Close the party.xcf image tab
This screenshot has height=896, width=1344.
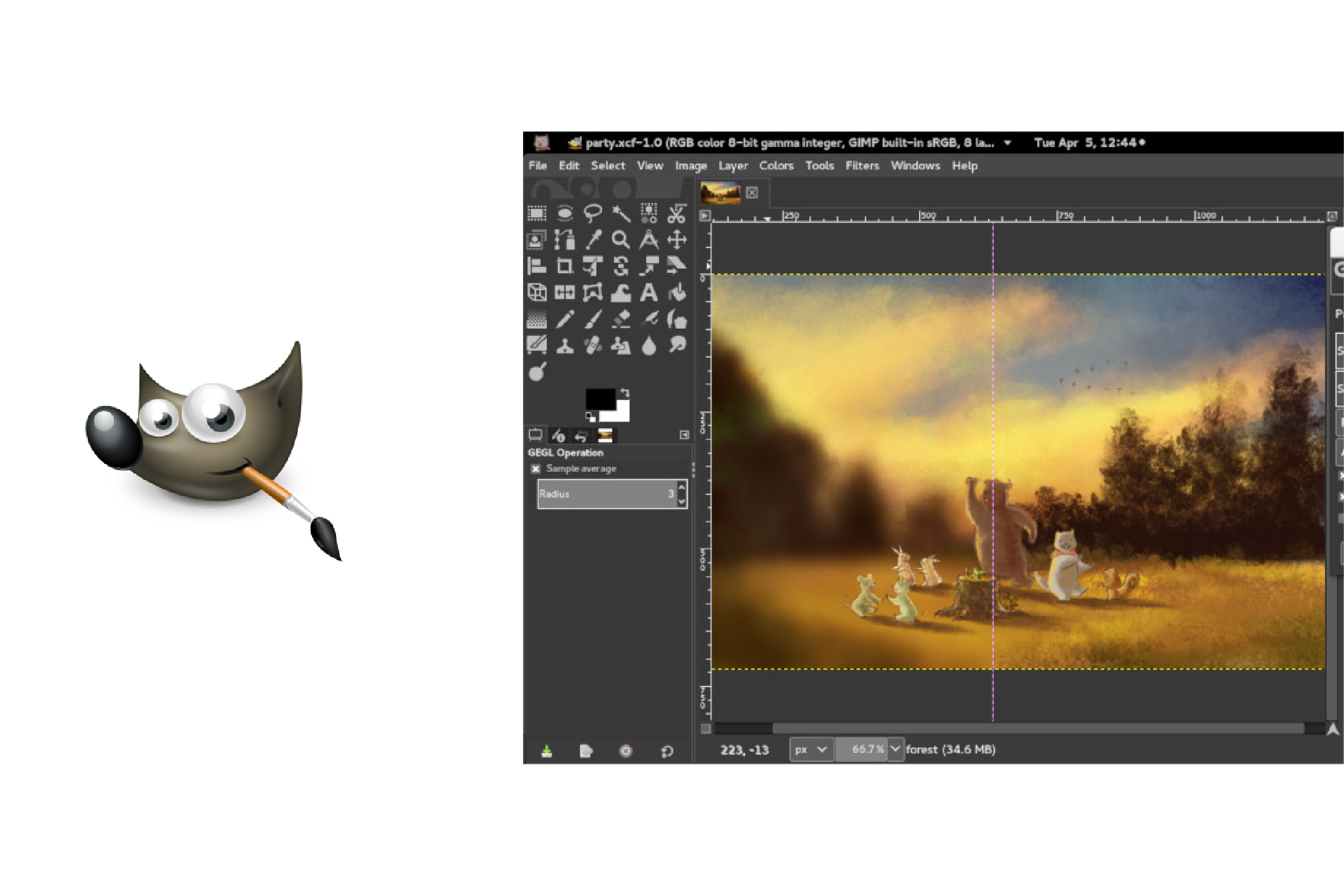752,192
